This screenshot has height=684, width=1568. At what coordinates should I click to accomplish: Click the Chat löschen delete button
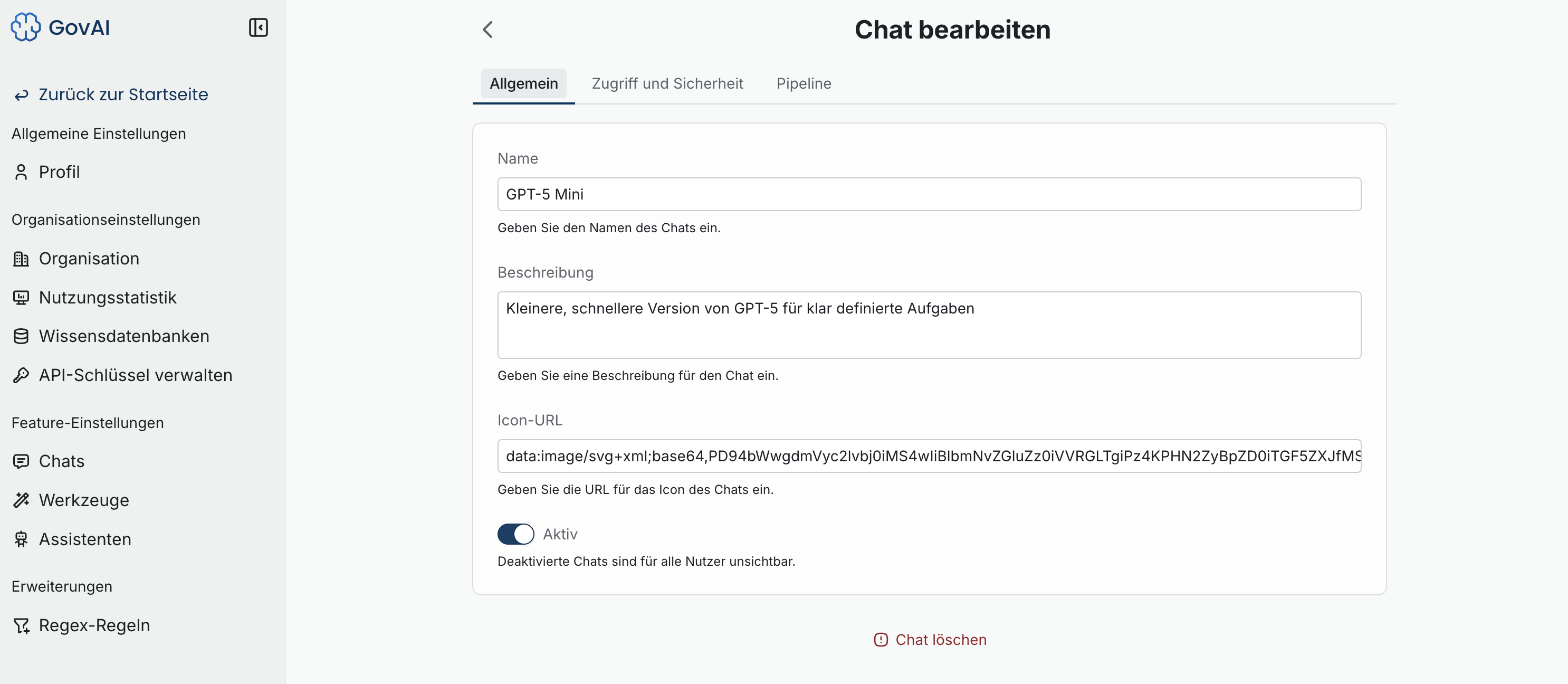(930, 640)
